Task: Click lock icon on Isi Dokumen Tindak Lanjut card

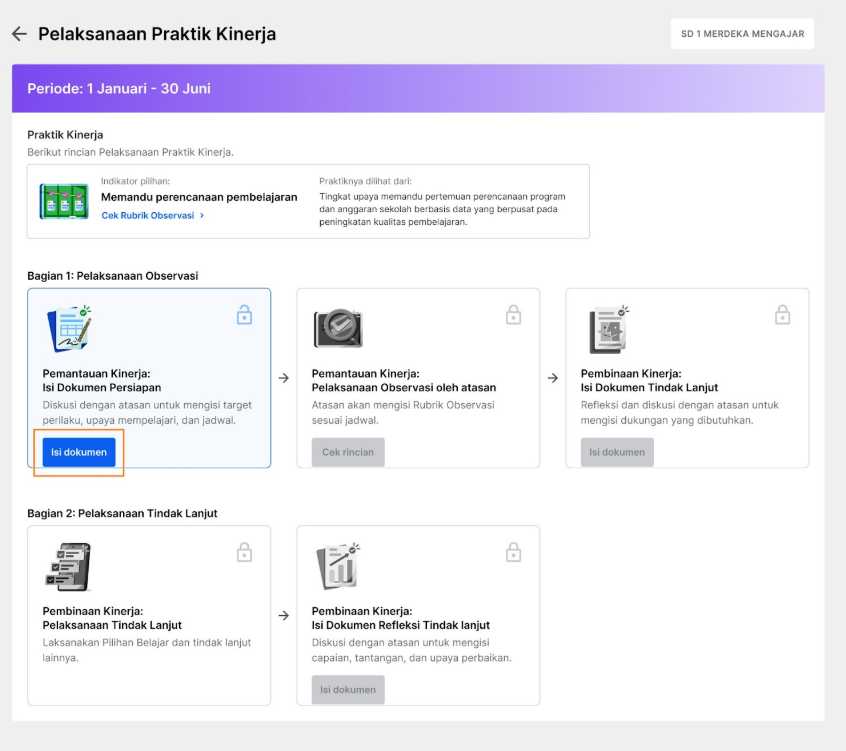Action: [x=782, y=315]
